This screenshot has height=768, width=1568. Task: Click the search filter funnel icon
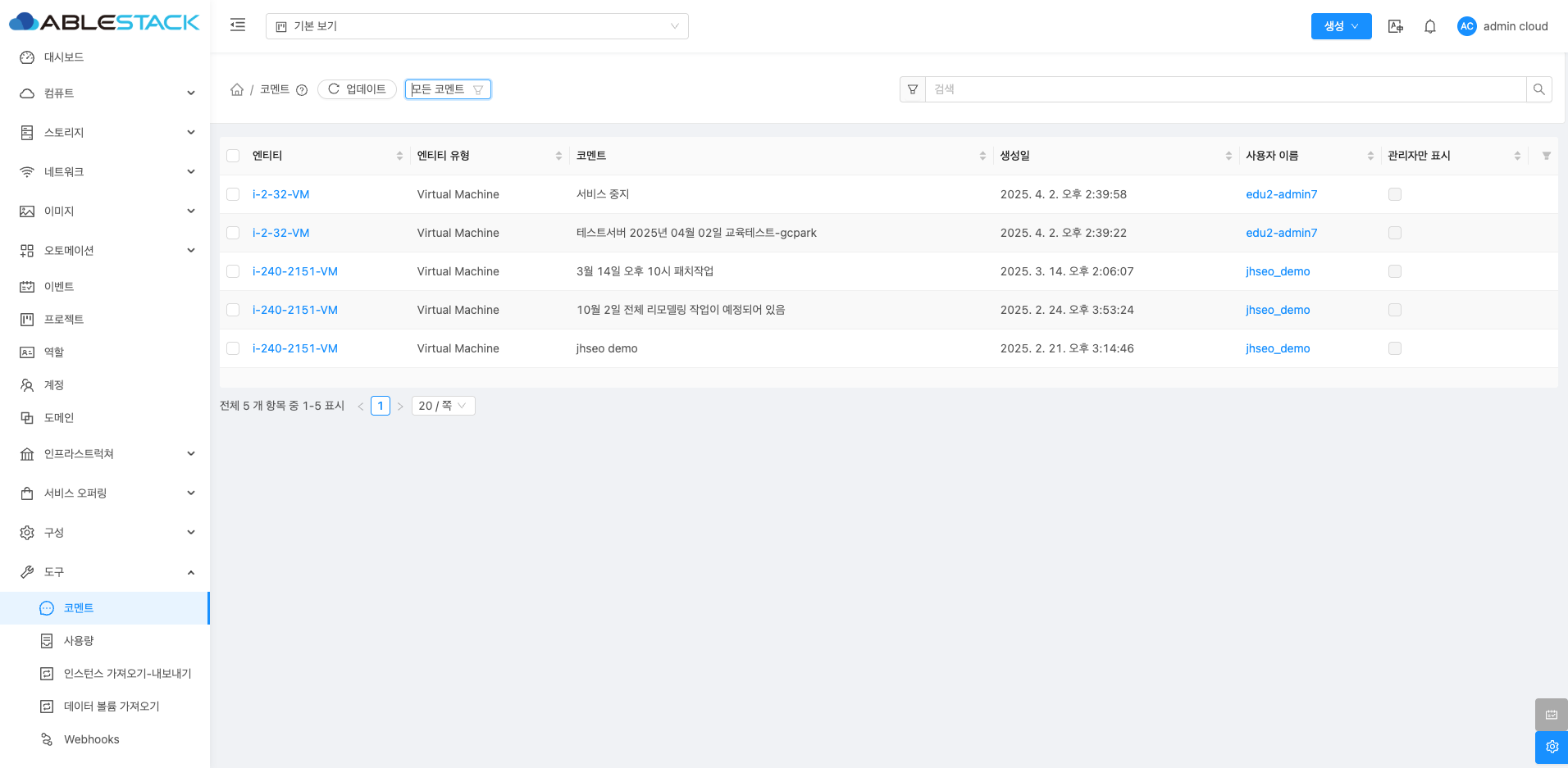913,89
